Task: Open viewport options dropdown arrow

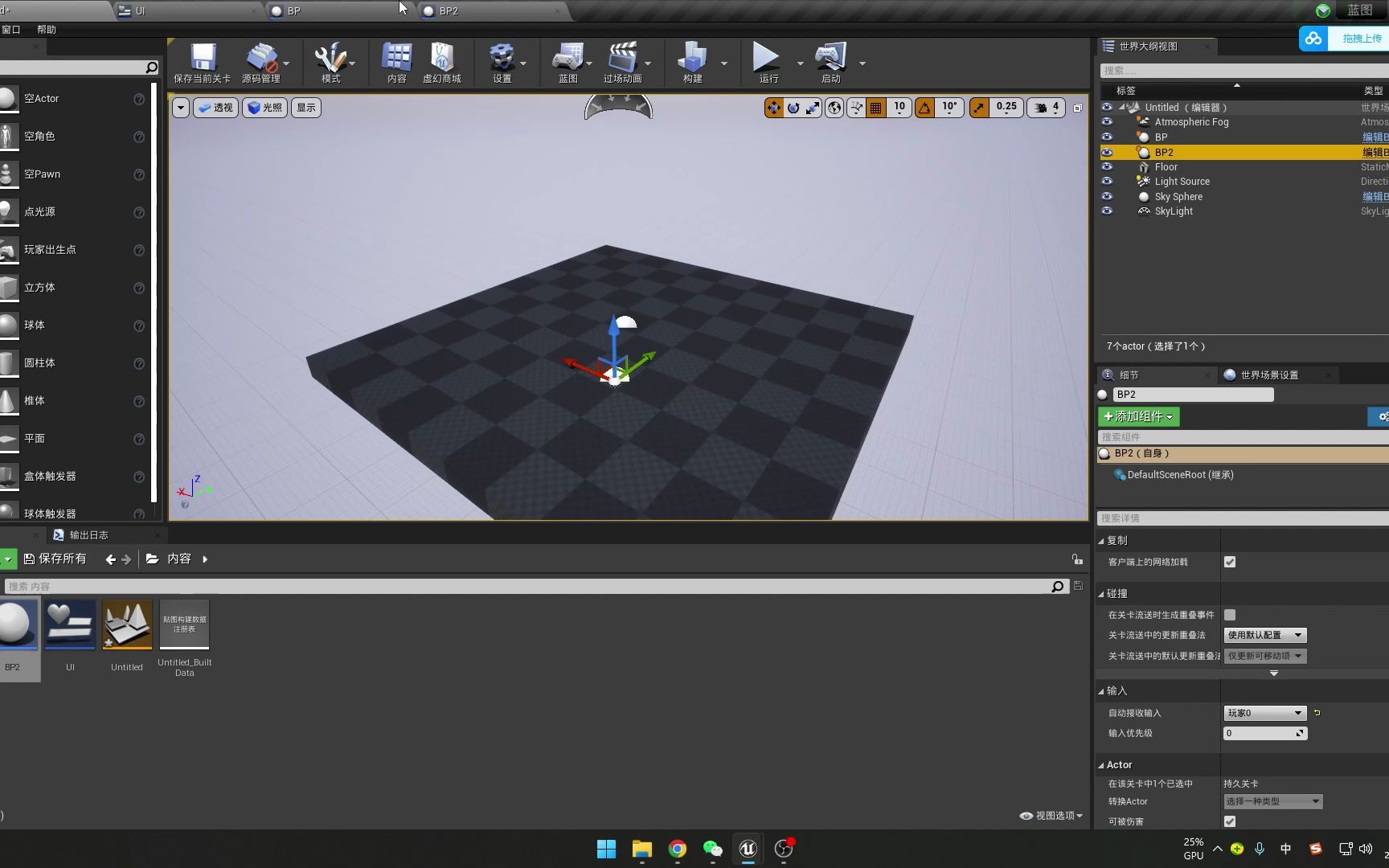Action: click(x=181, y=108)
